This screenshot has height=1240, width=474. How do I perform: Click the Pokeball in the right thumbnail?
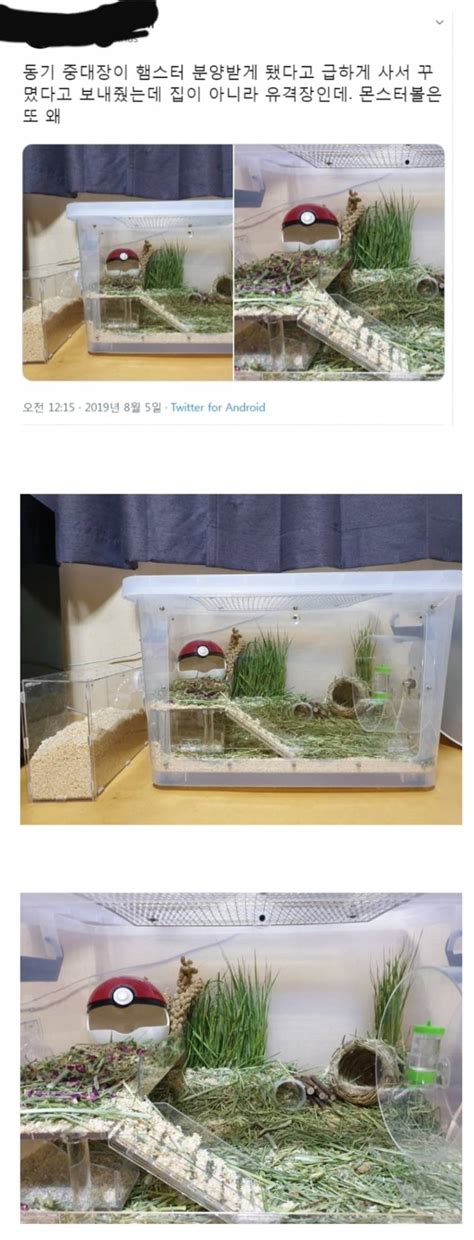(x=311, y=226)
